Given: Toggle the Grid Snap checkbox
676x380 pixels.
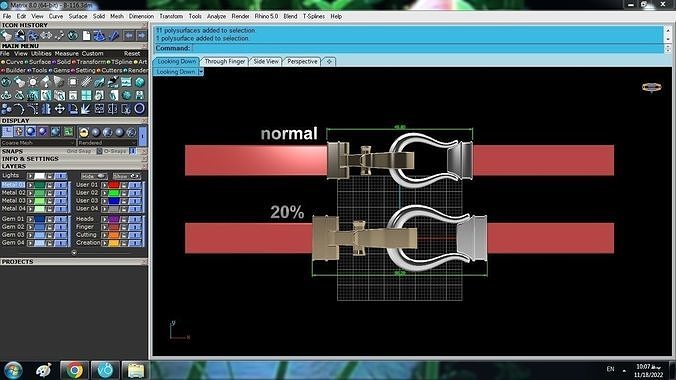Looking at the screenshot, I should pyautogui.click(x=99, y=151).
